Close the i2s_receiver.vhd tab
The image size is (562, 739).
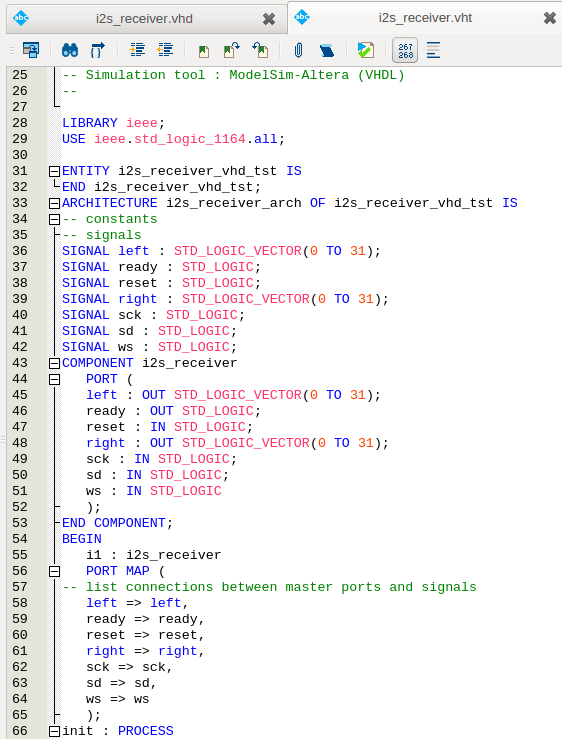click(x=269, y=19)
